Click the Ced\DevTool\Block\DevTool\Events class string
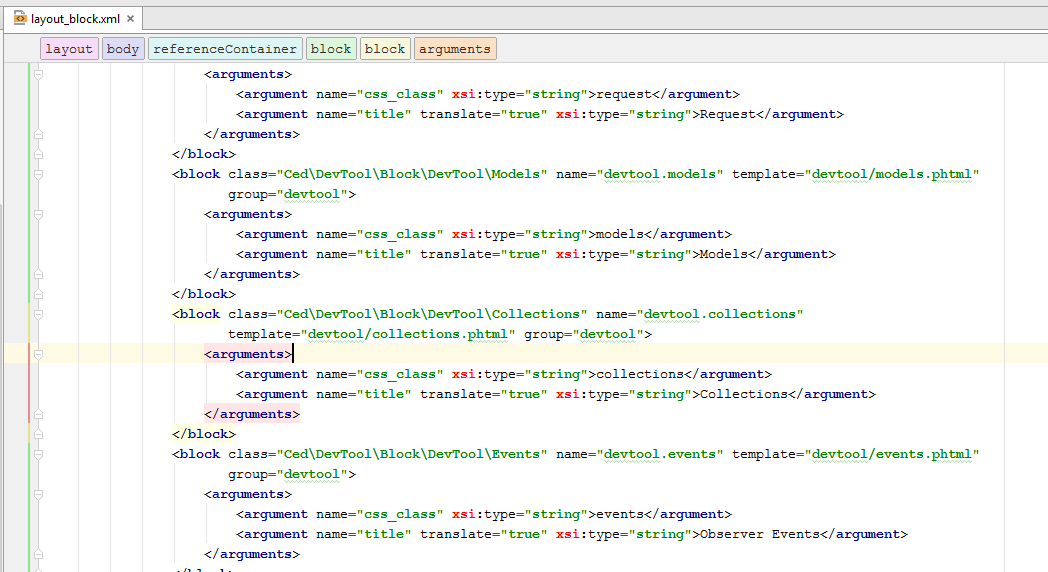1048x572 pixels. pyautogui.click(x=412, y=454)
